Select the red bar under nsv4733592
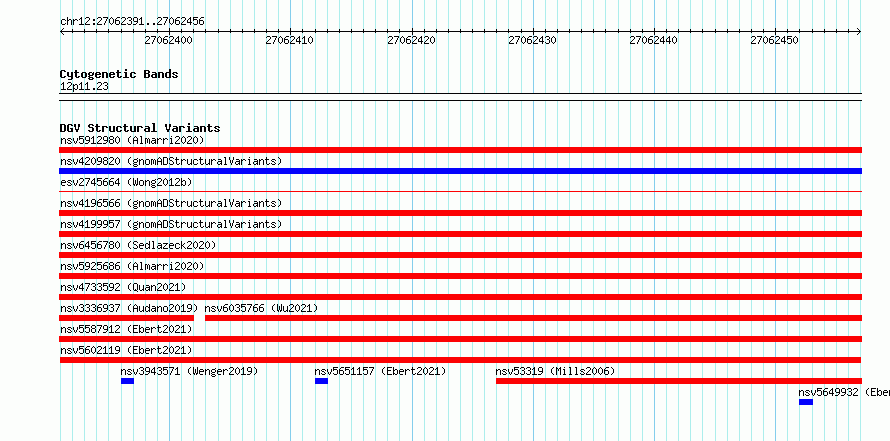 click(x=460, y=297)
